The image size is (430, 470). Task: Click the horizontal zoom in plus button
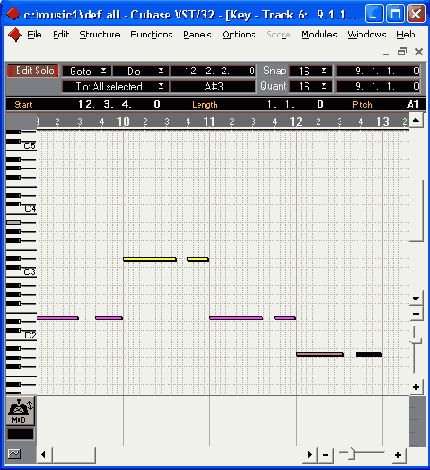[398, 455]
